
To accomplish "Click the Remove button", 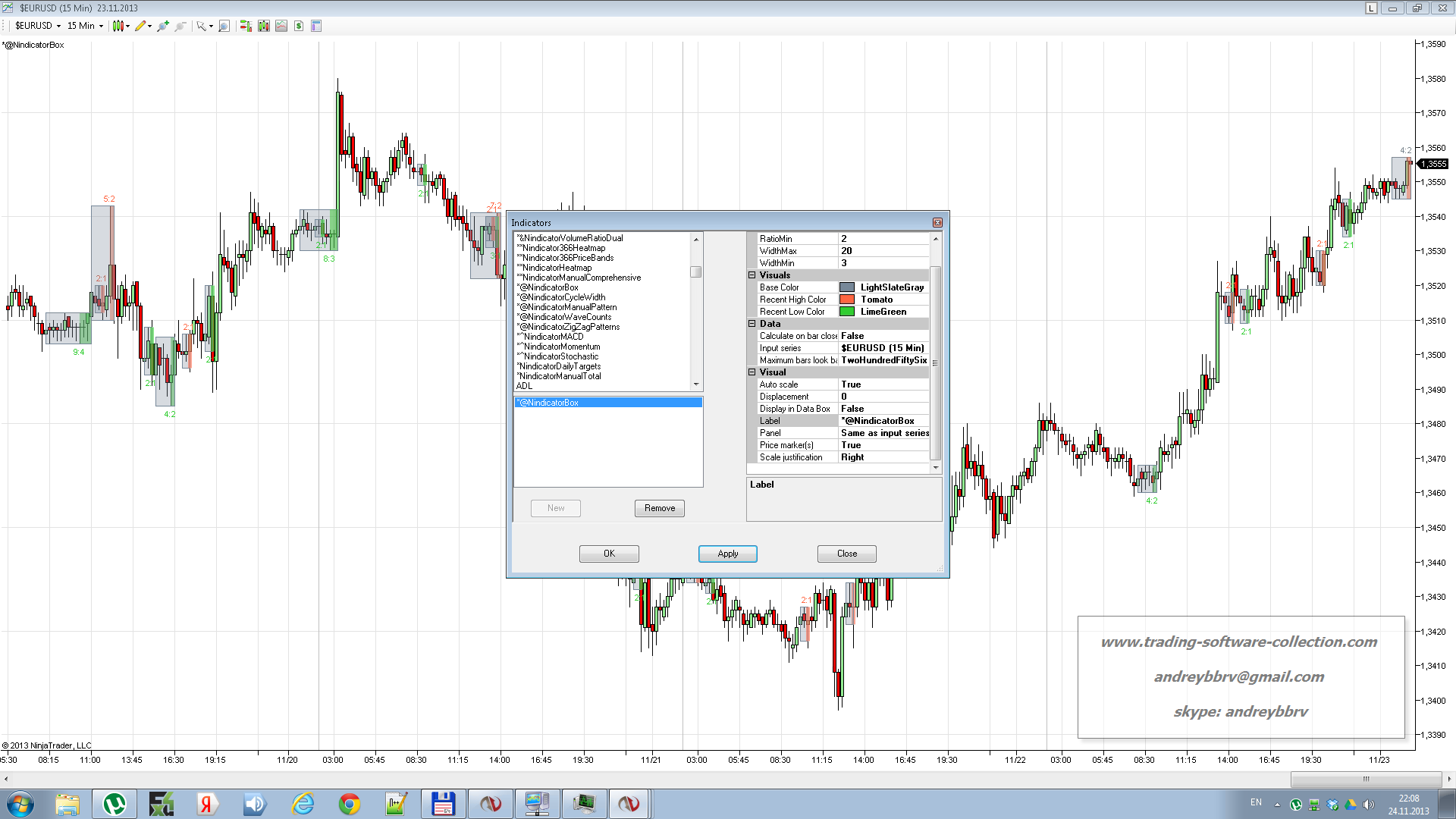I will click(659, 508).
